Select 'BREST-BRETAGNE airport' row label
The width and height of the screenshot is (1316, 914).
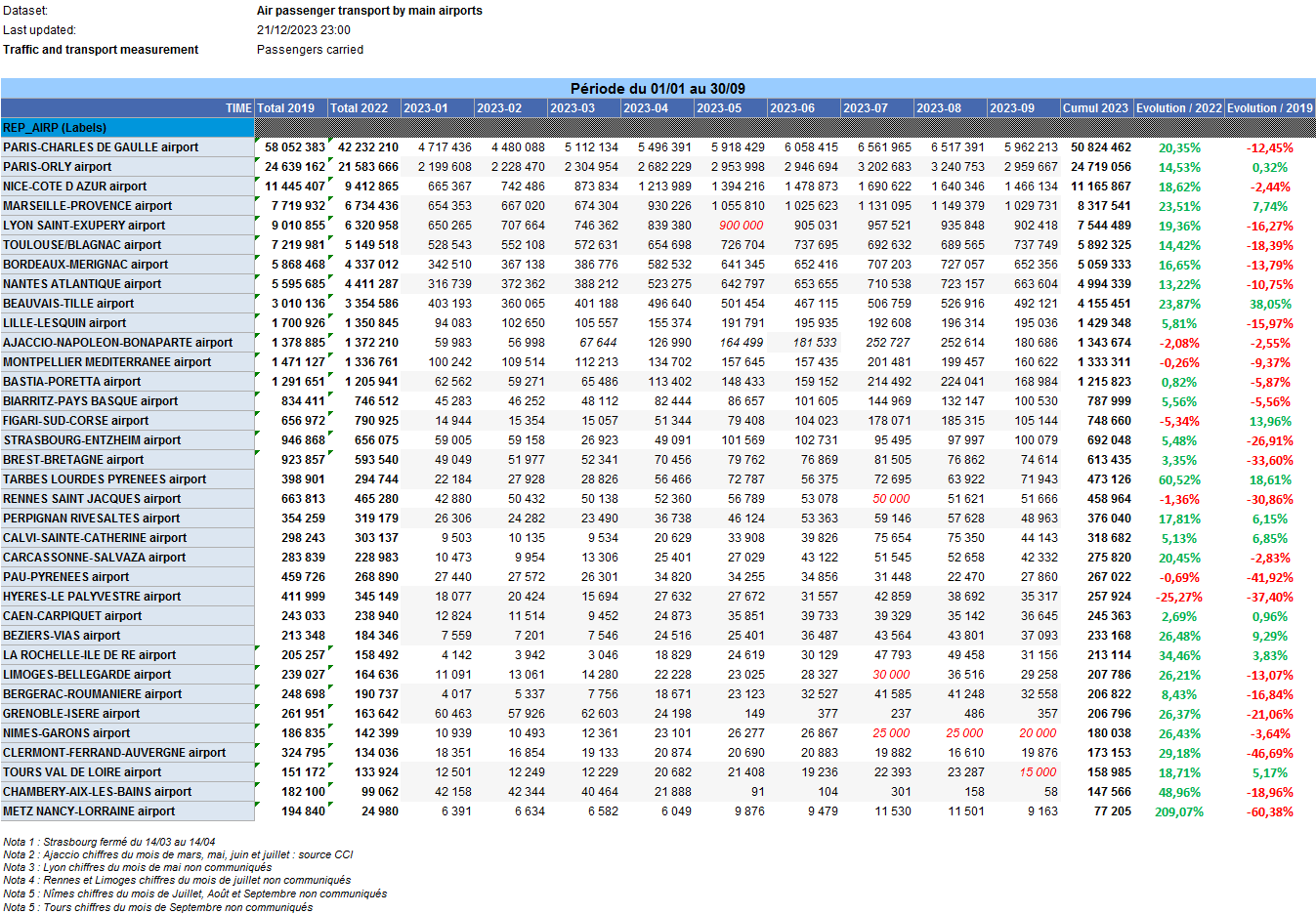tap(127, 460)
